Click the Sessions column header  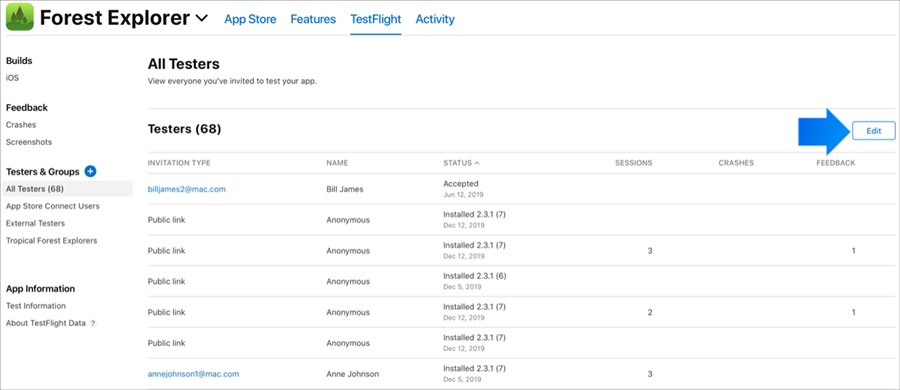click(x=634, y=163)
